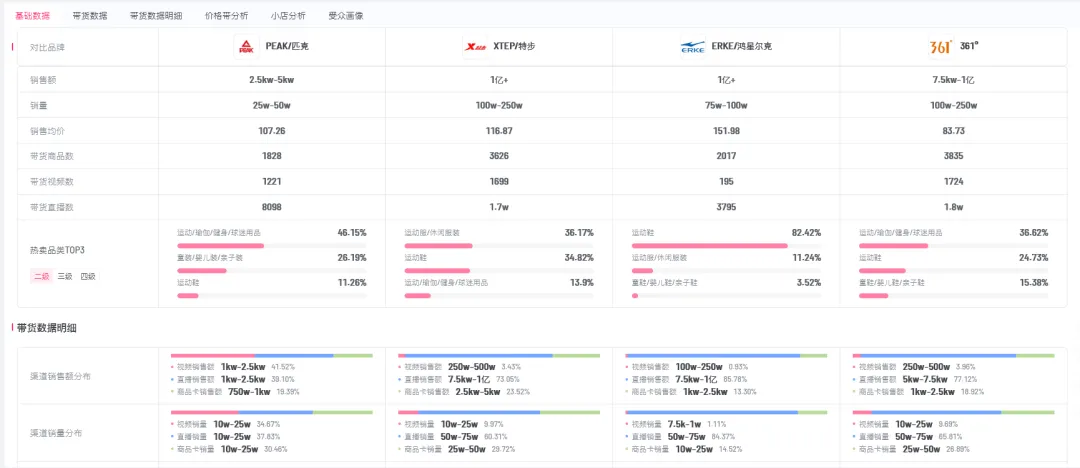Viewport: 1080px width, 468px height.
Task: Click XTEP 直播销量 60.31% entry
Action: tap(453, 436)
